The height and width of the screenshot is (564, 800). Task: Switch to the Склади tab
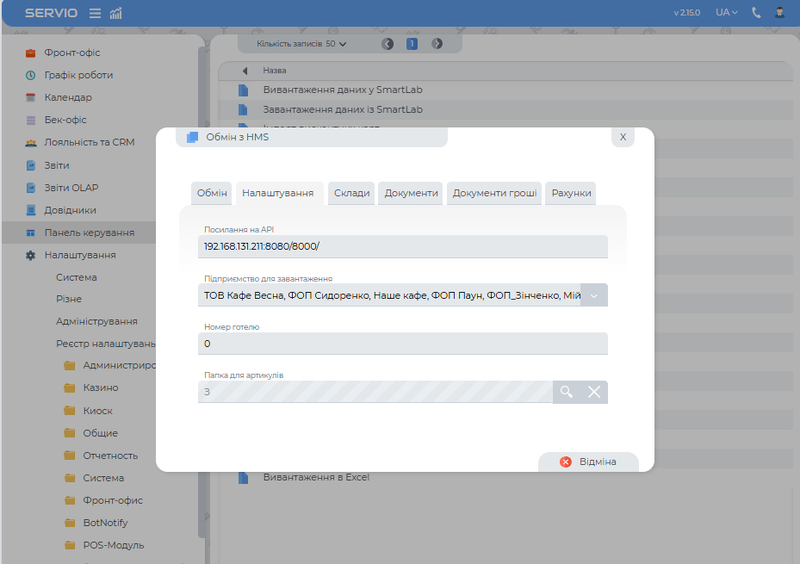(x=352, y=194)
